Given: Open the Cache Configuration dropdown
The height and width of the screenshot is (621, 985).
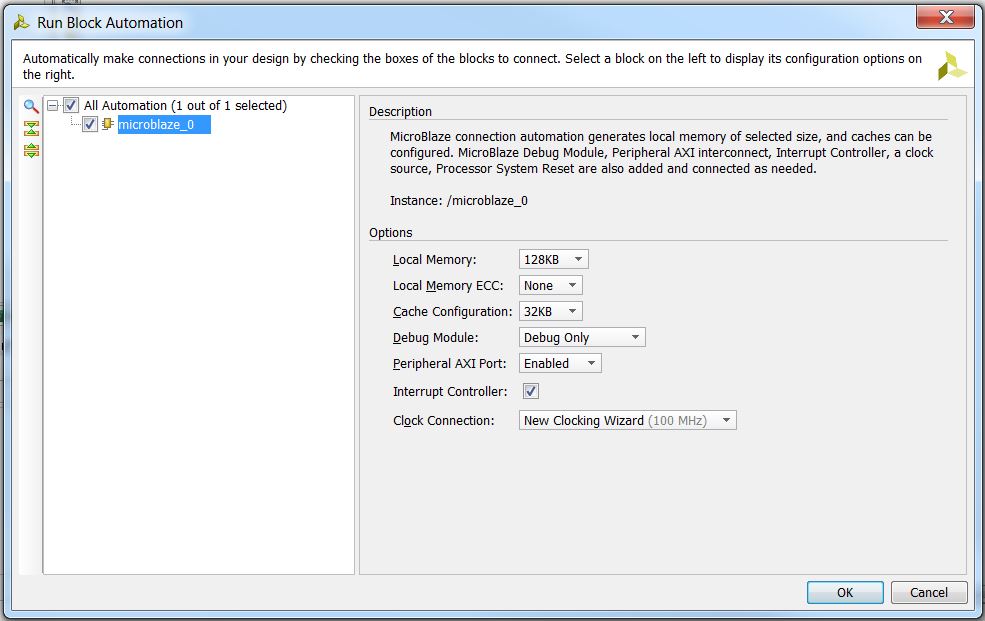Looking at the screenshot, I should (x=550, y=311).
